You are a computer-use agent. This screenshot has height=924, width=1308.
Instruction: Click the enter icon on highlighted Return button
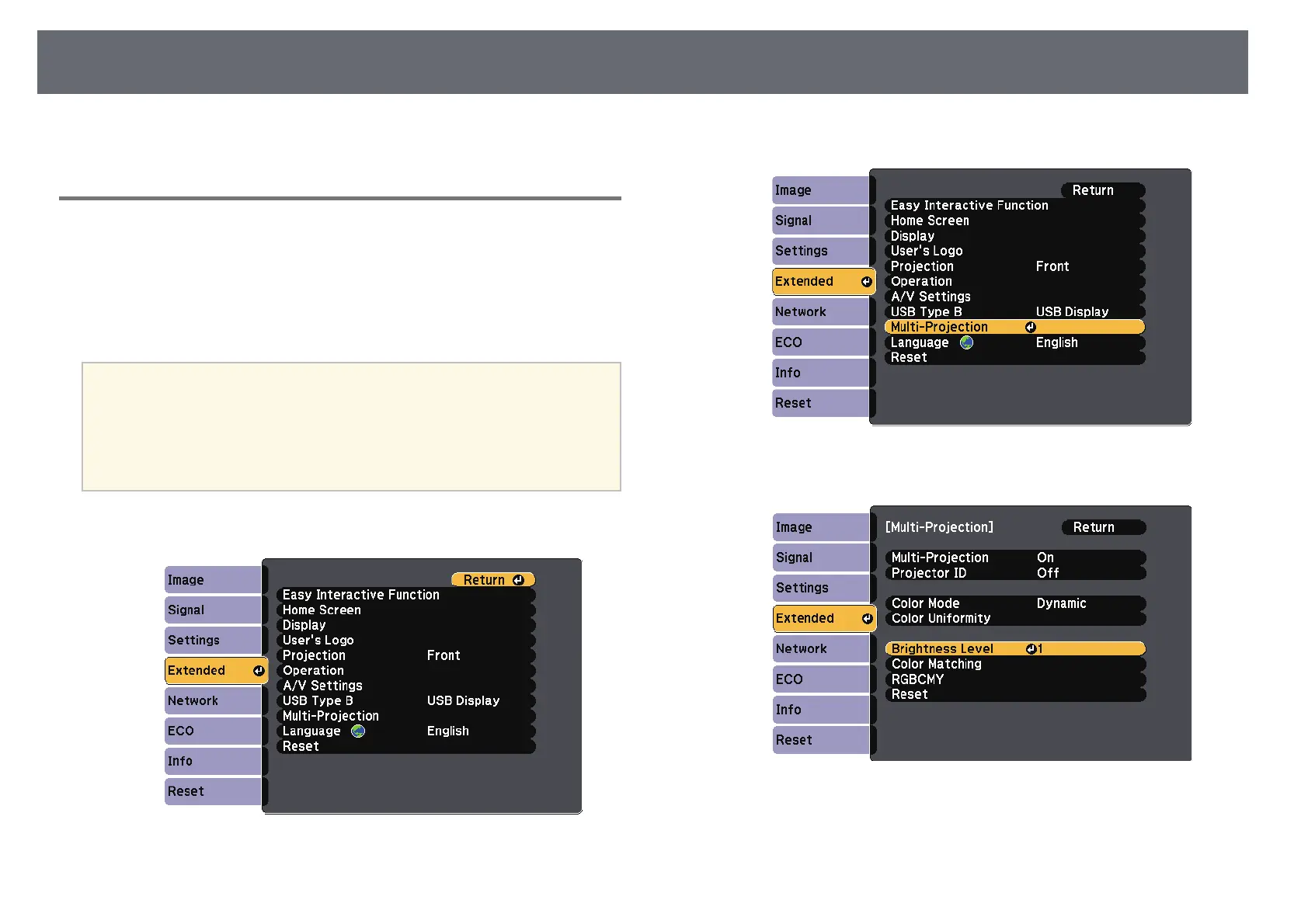(518, 580)
